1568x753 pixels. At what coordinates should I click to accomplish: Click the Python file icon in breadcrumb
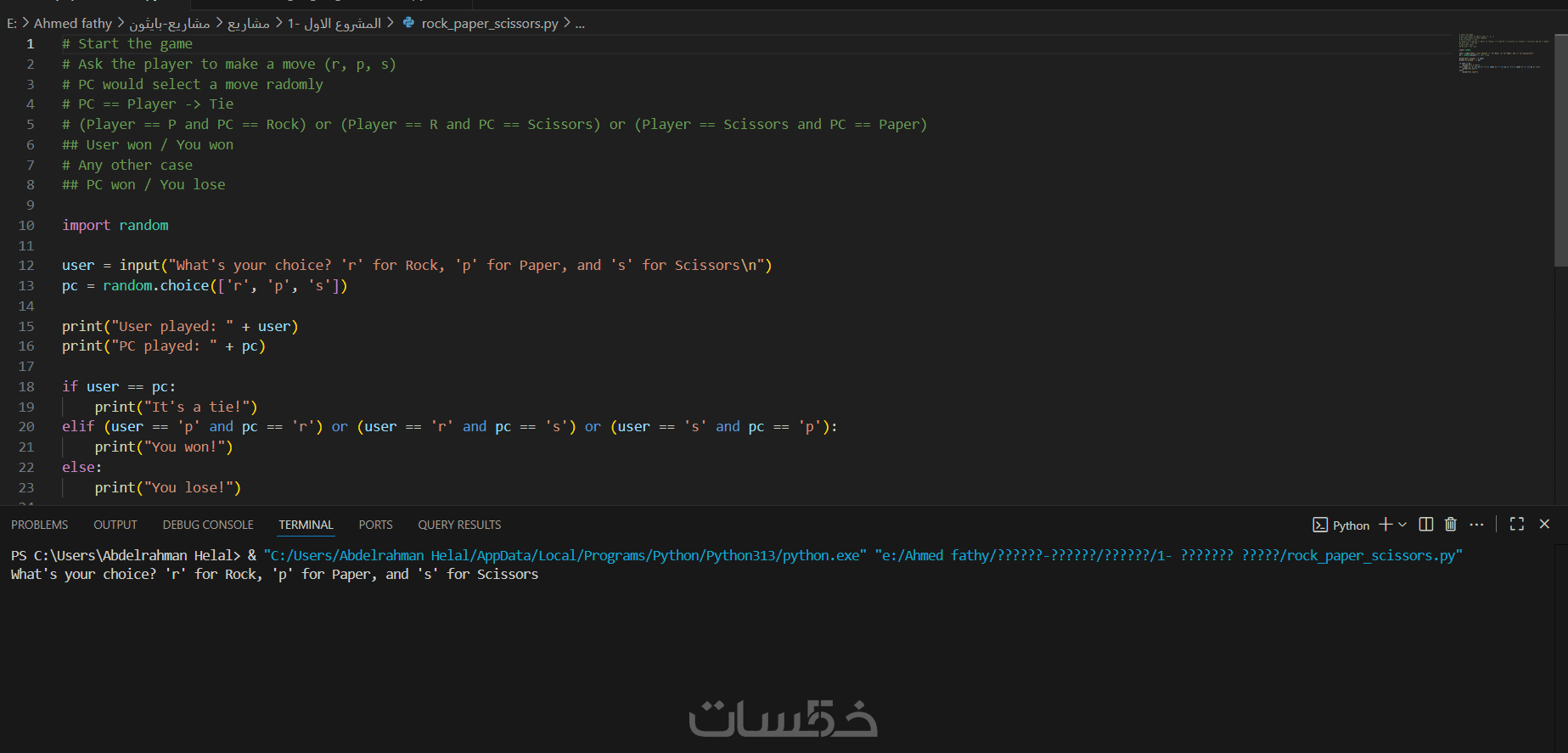tap(409, 23)
